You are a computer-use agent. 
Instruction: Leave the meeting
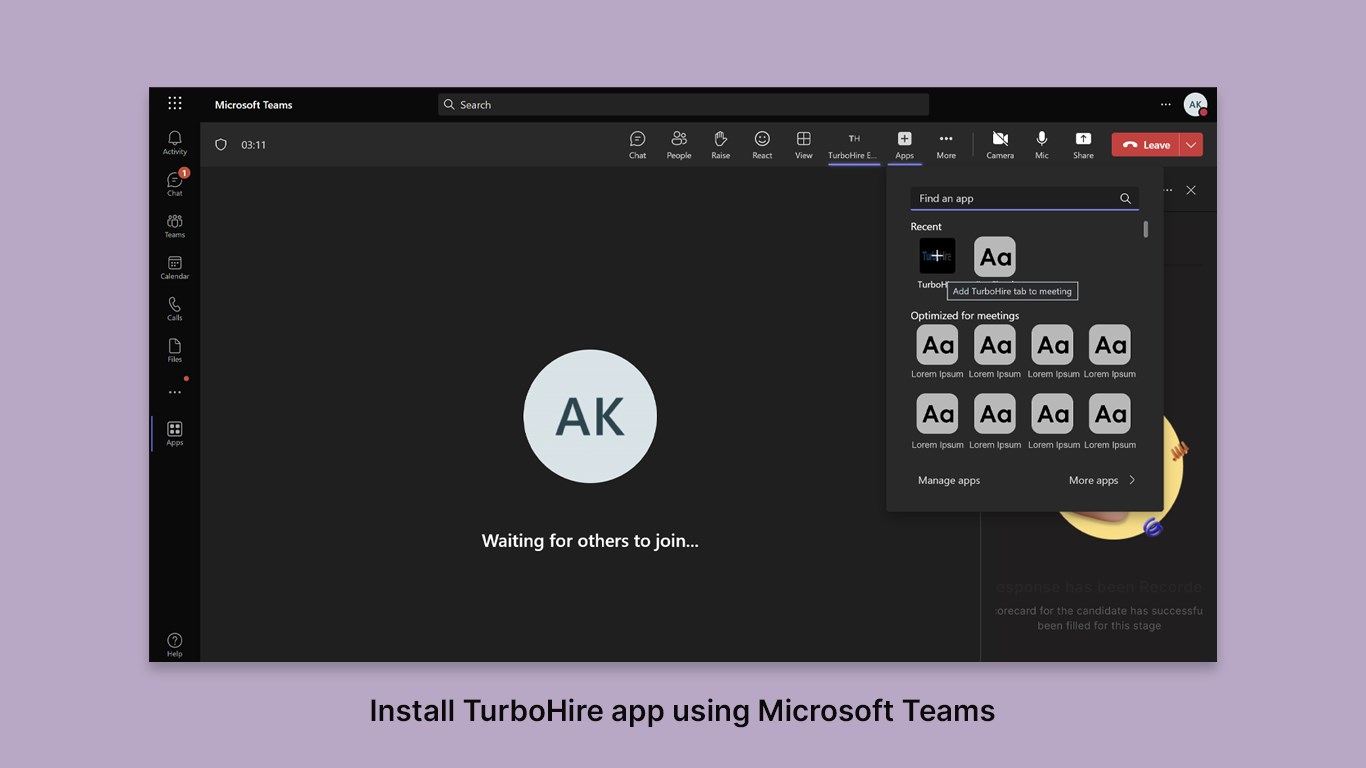[1146, 145]
